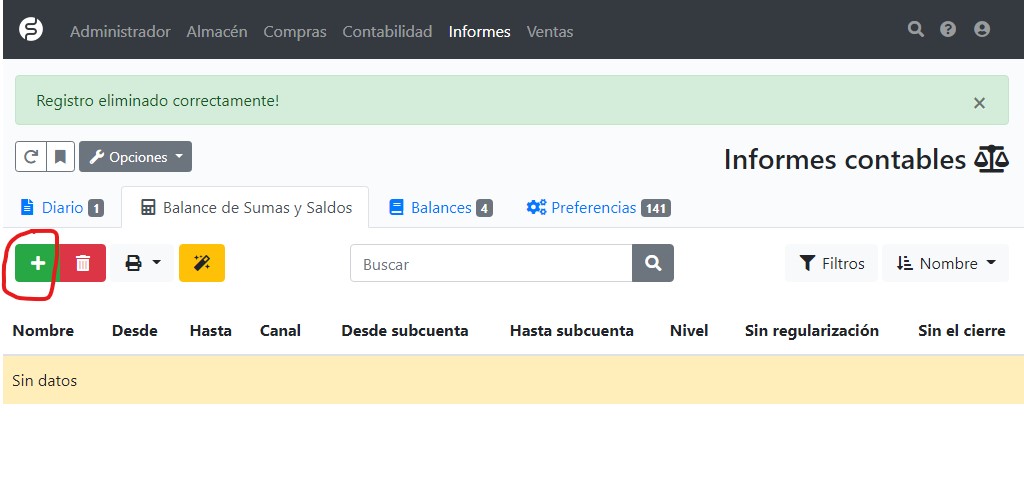The image size is (1024, 479).
Task: Expand the Opciones dropdown
Action: point(135,157)
